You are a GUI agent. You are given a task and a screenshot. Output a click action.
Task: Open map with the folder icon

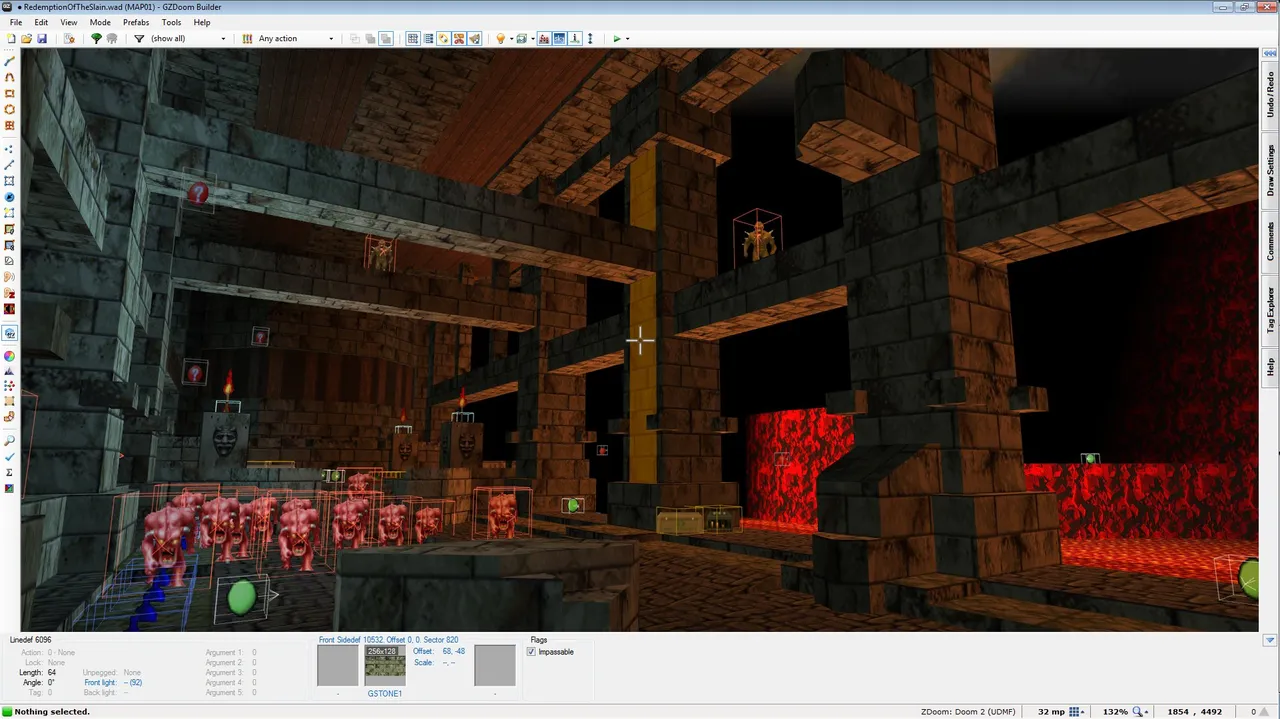coord(26,39)
